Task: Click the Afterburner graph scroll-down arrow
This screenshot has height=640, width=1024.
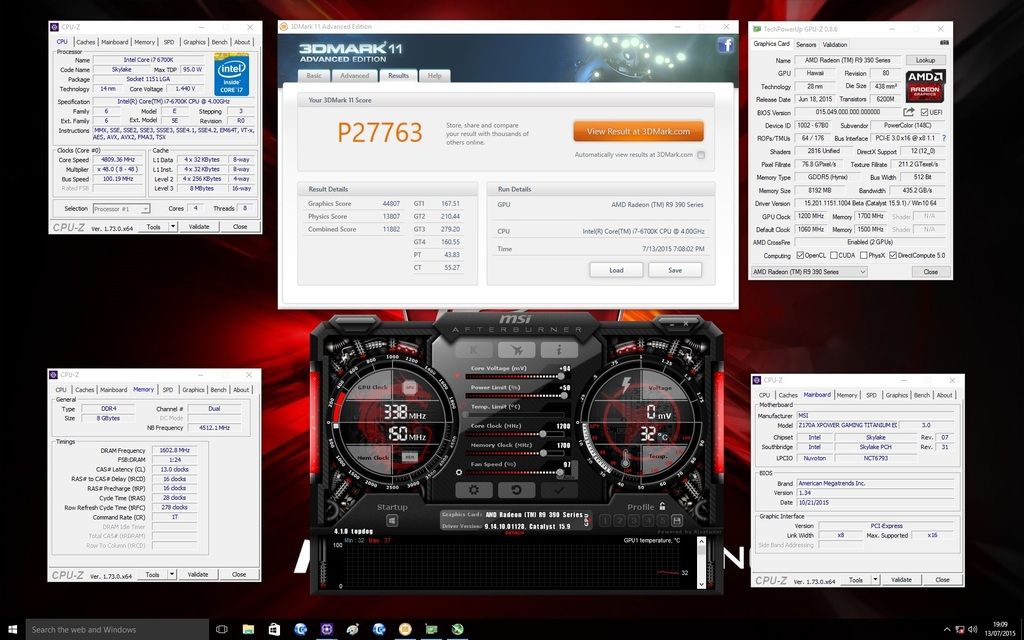Action: click(701, 583)
